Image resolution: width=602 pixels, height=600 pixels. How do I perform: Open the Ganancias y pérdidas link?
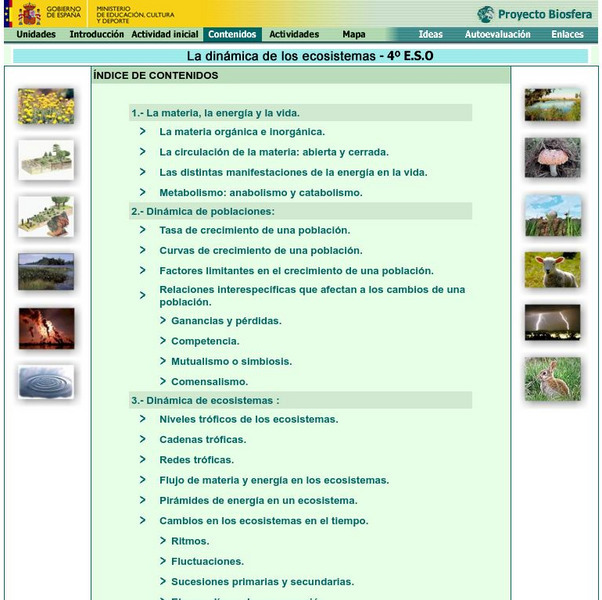[226, 321]
